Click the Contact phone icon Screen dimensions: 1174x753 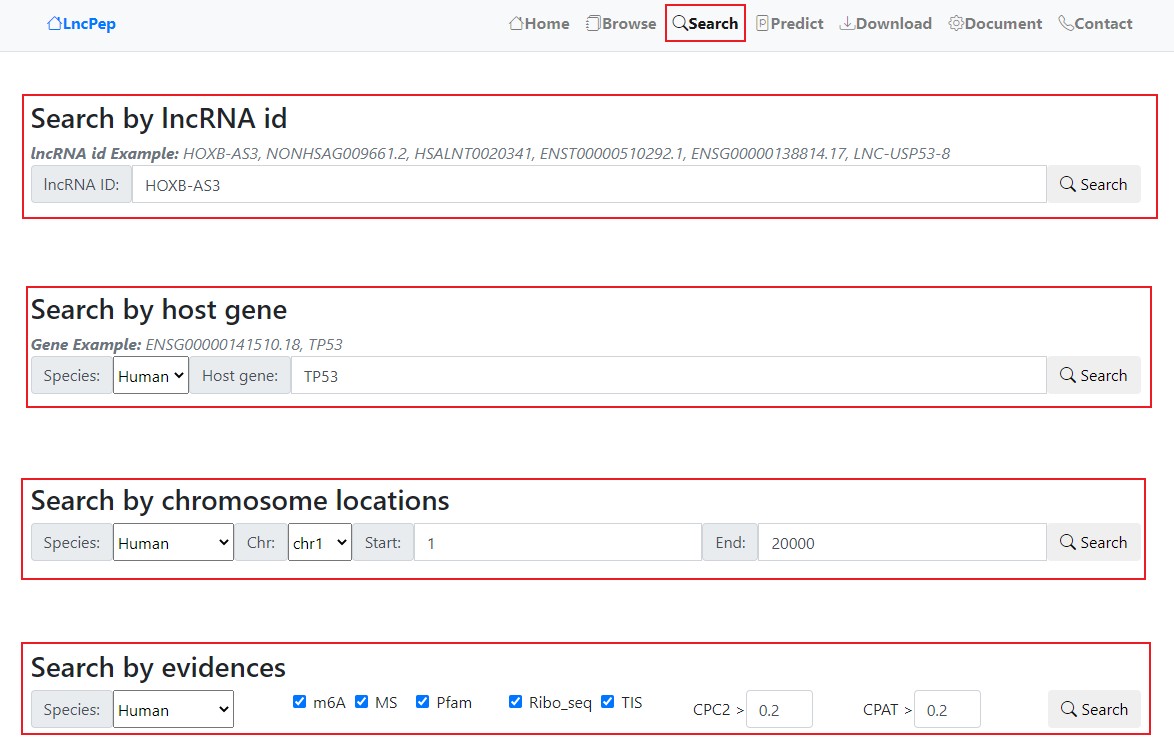[1066, 24]
